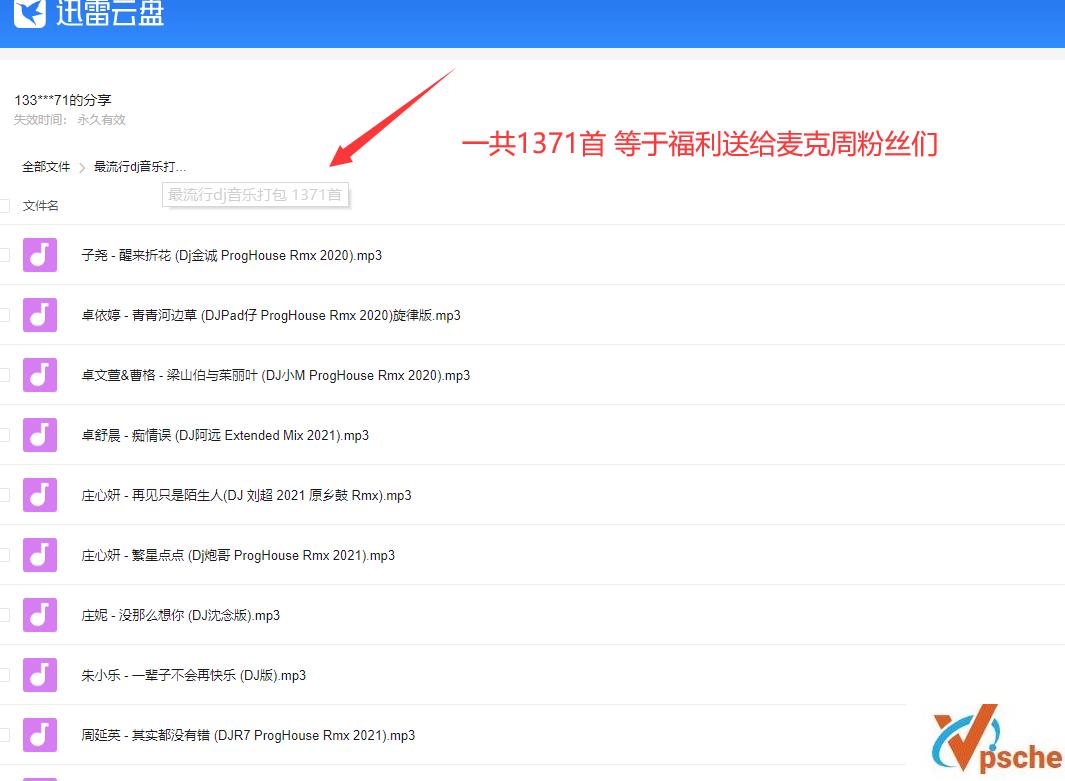Open file name 卓舒晨 - 痴情误 (DJ阿远 Extended Mix 2021).mp3
The height and width of the screenshot is (781, 1065).
225,435
